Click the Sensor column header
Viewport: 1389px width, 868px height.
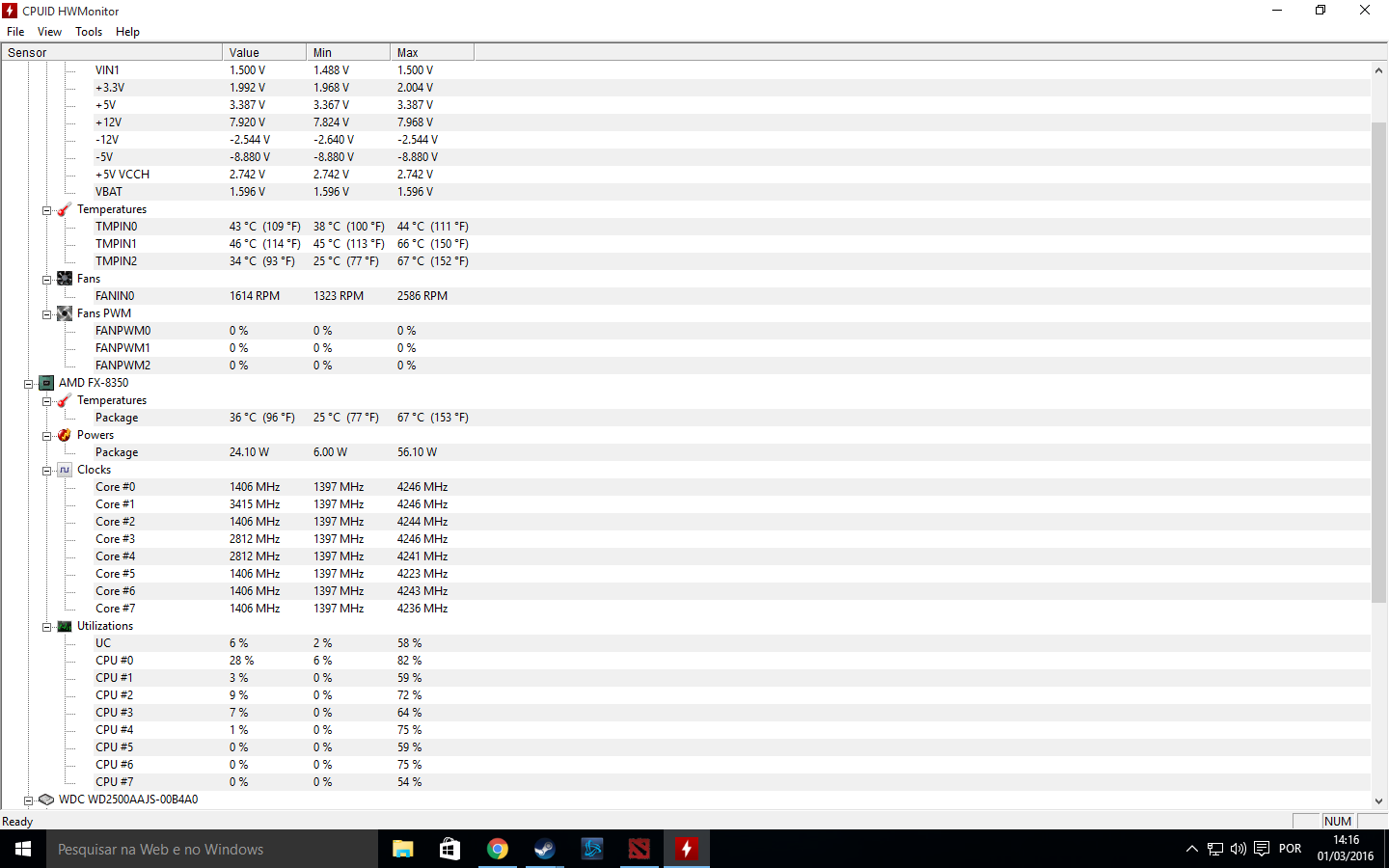(x=112, y=53)
